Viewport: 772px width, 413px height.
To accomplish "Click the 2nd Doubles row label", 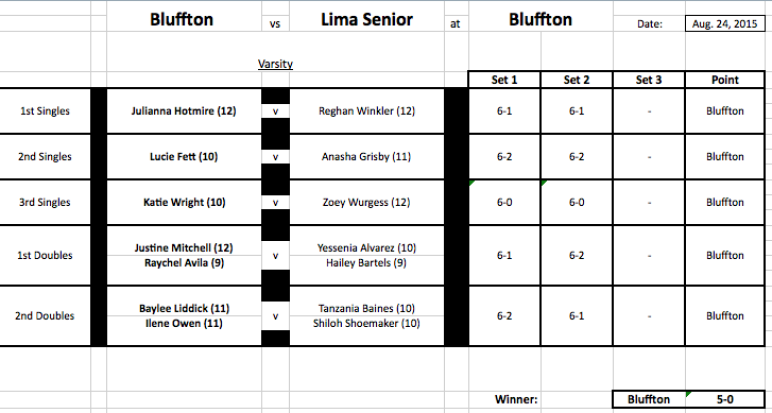I will [44, 316].
